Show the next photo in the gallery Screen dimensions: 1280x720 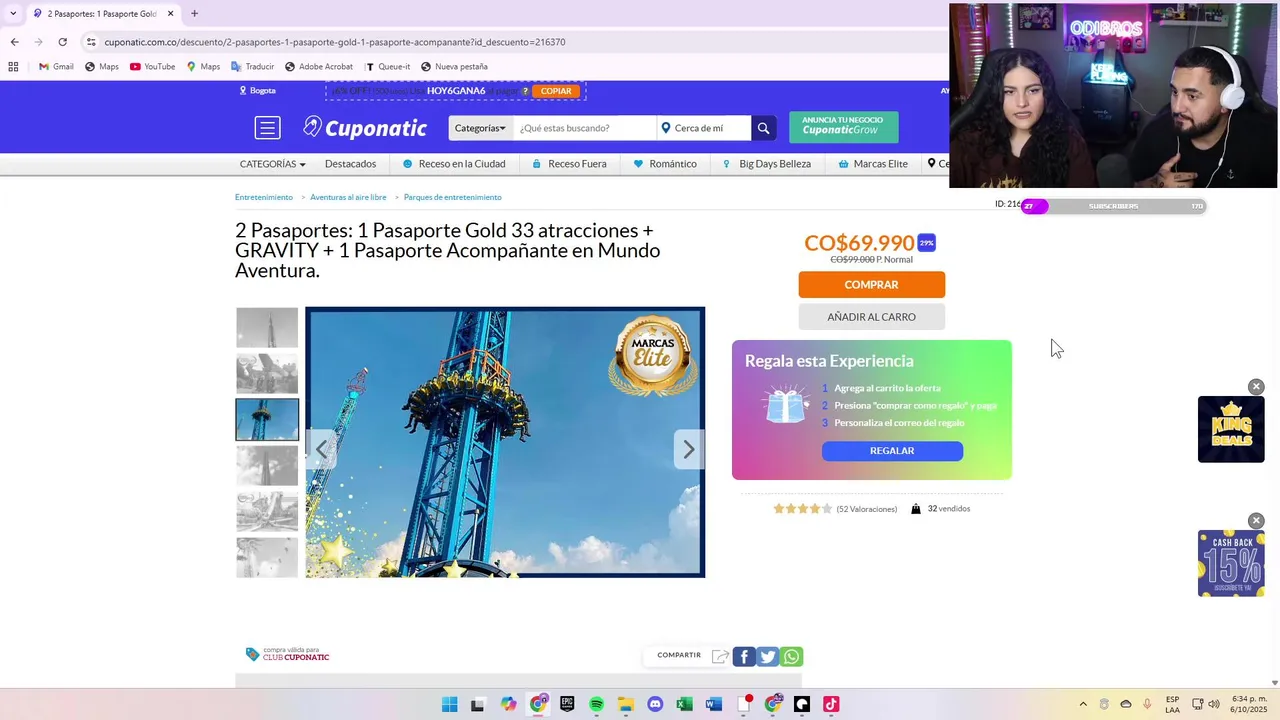coord(688,449)
